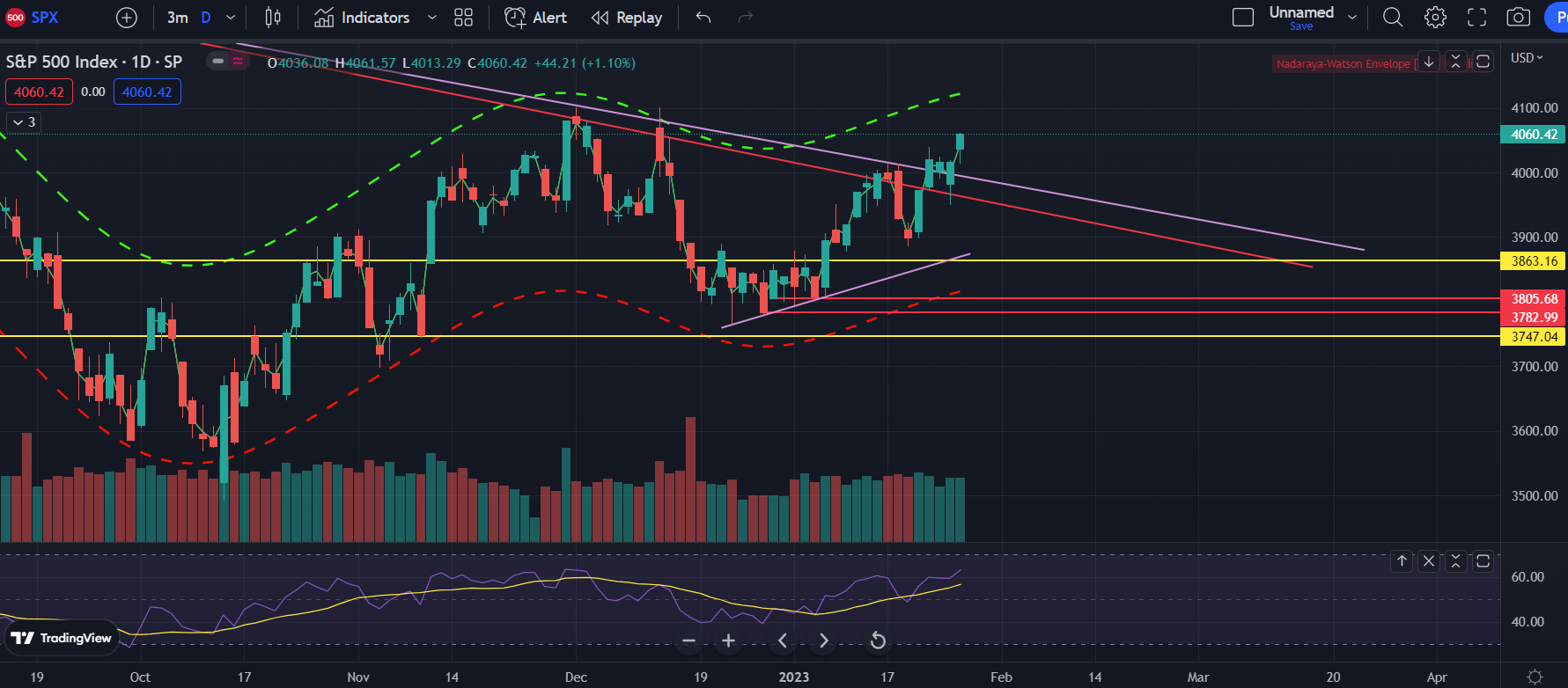Expand the Unnamed layout dropdown chevron
1568x688 pixels.
[1352, 18]
